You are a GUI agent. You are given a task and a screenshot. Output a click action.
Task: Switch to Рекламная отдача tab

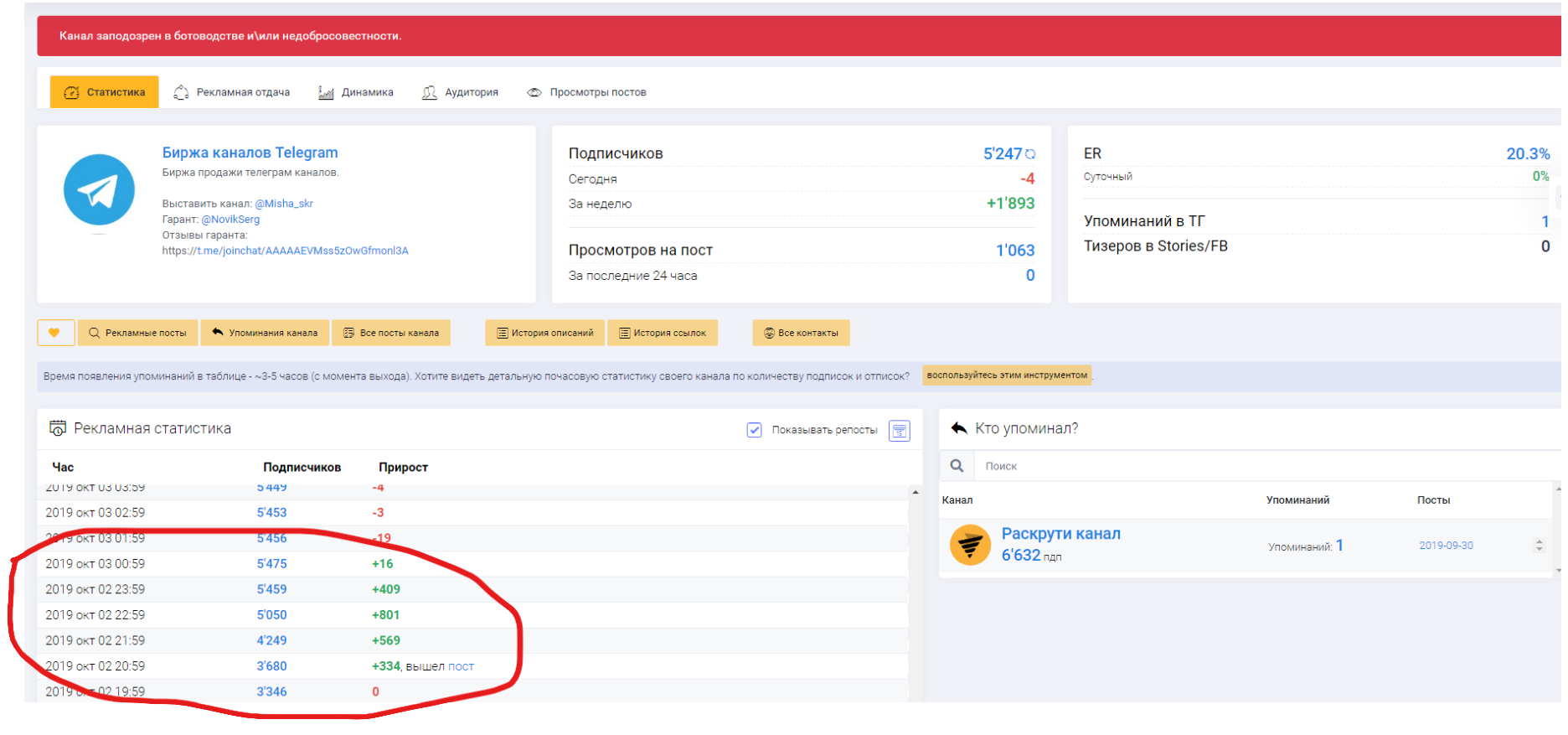tap(232, 92)
